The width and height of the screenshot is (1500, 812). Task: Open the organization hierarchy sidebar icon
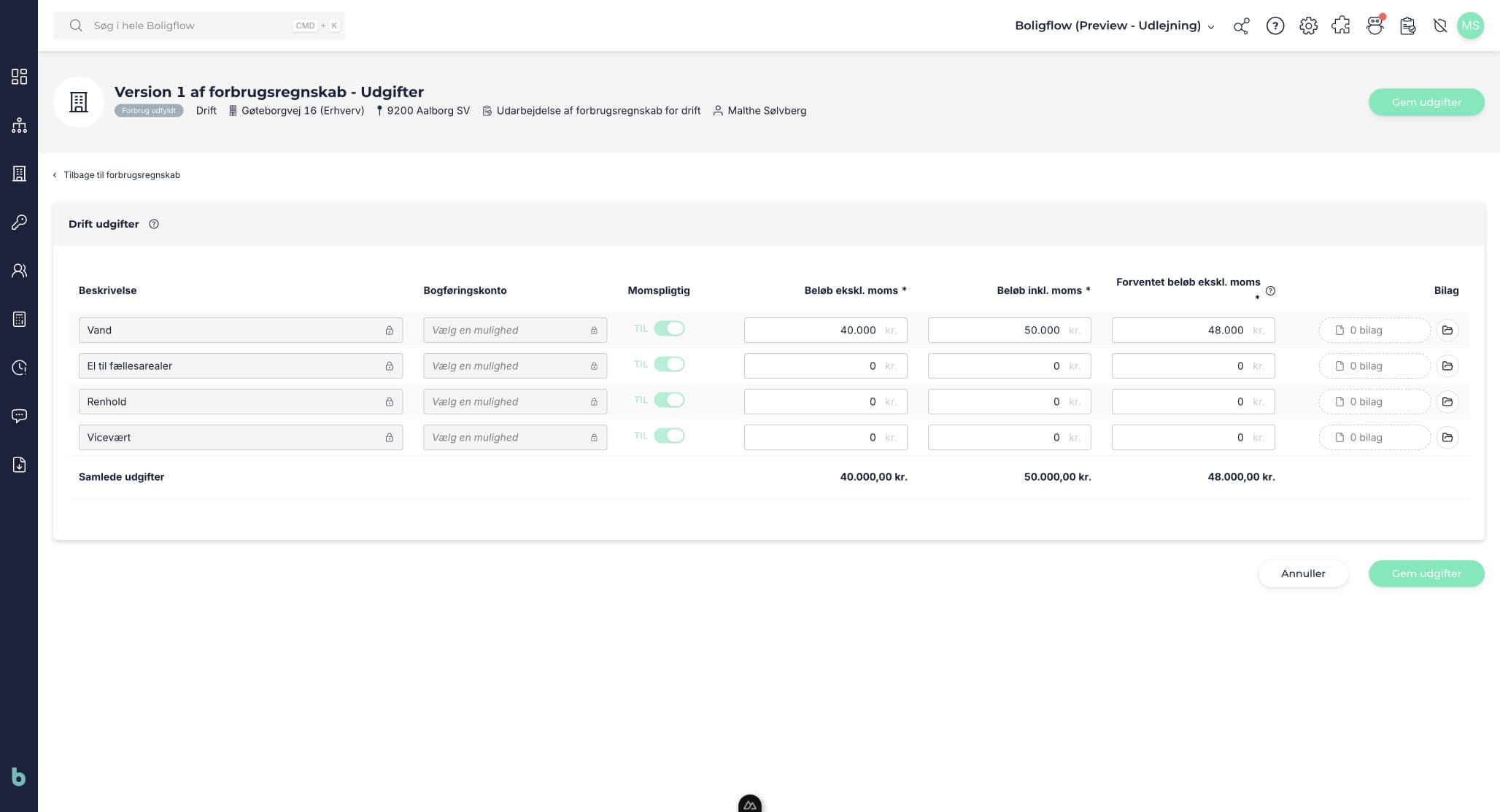[x=19, y=125]
